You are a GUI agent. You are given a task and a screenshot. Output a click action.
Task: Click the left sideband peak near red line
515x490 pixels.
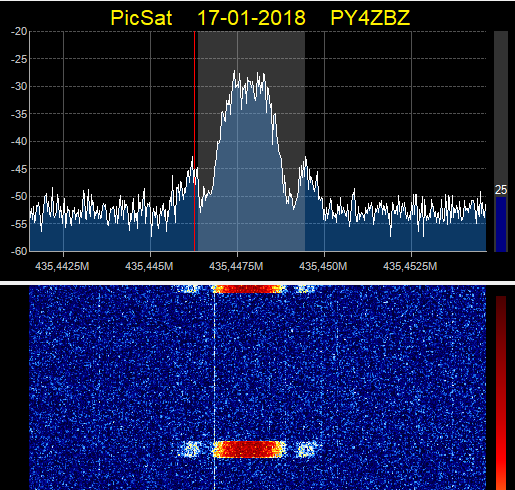192,160
